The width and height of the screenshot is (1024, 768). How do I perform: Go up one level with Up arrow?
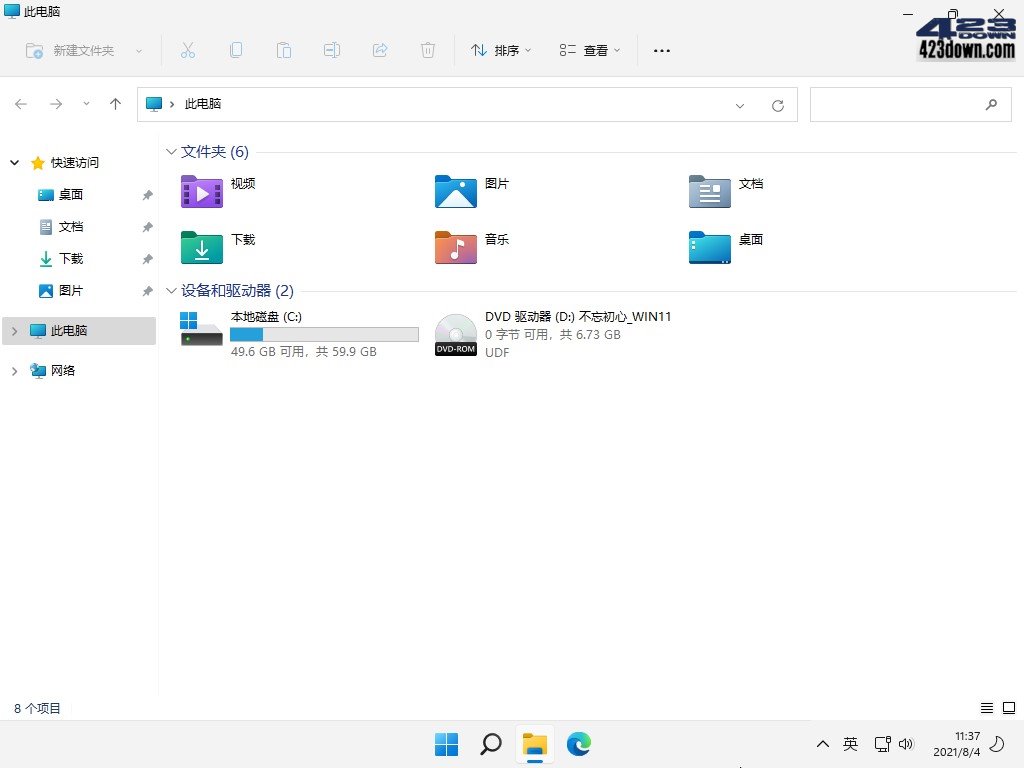(116, 104)
